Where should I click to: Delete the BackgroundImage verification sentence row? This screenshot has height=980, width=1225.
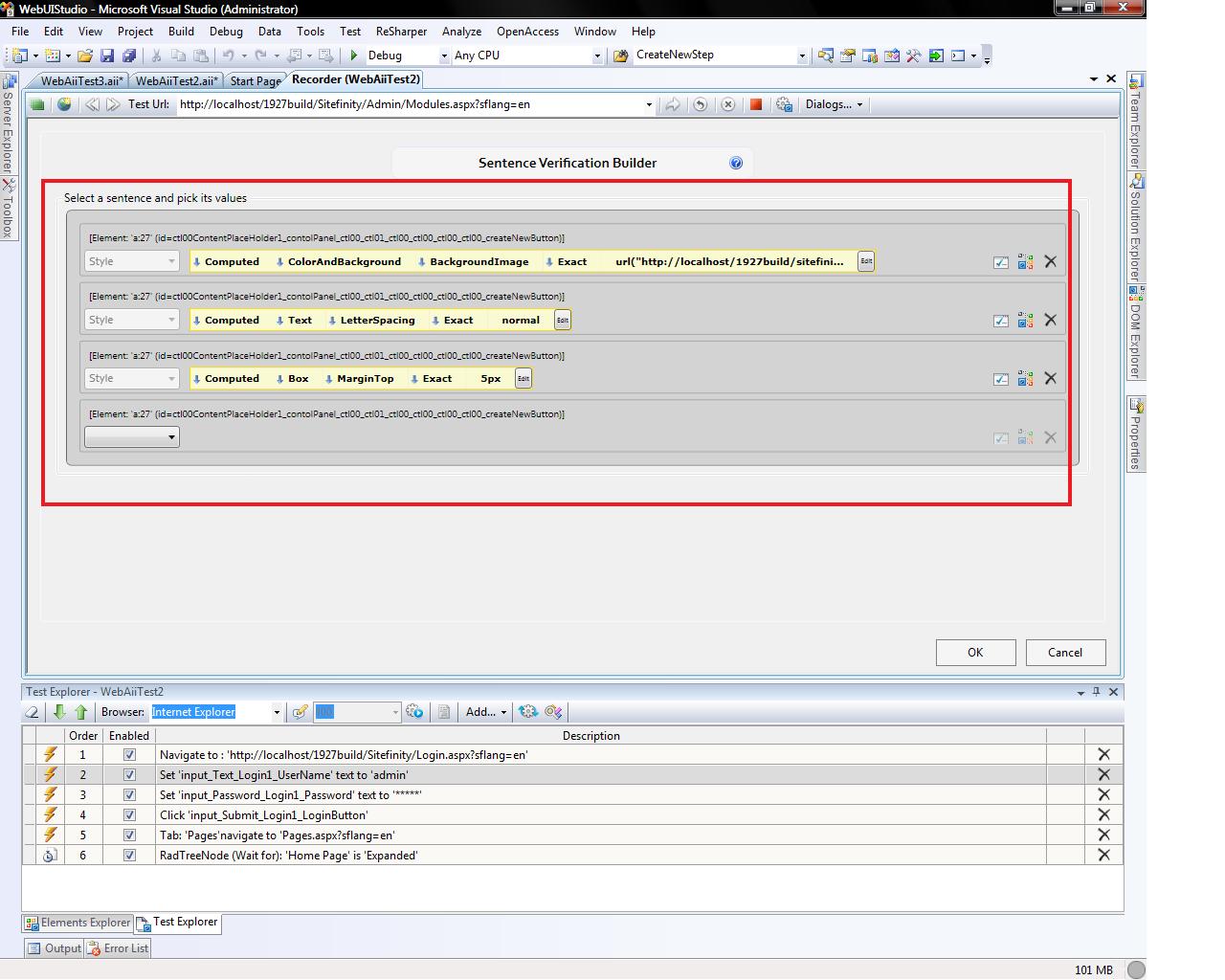(x=1050, y=261)
